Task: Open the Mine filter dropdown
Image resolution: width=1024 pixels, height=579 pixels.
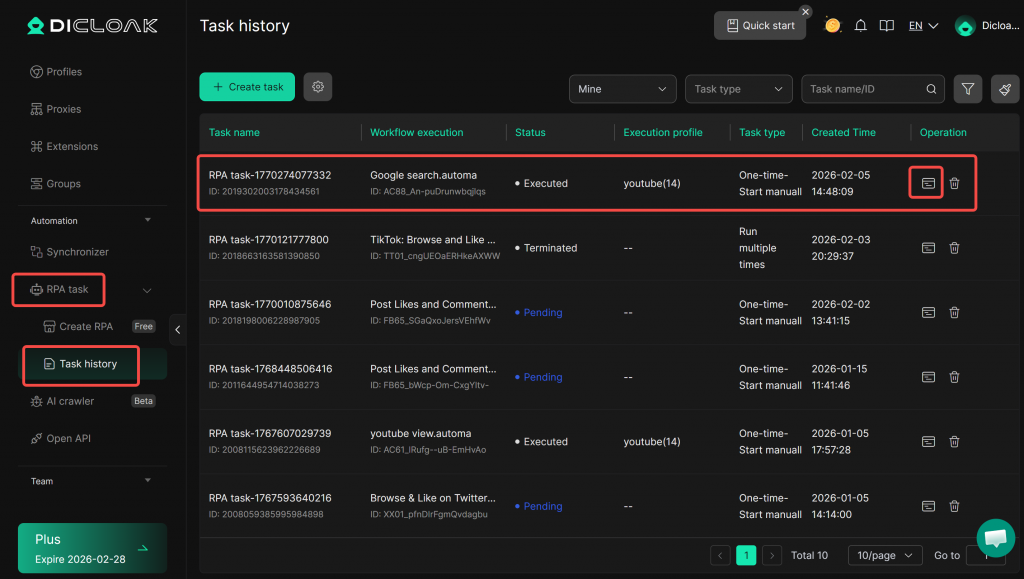Action: click(622, 89)
